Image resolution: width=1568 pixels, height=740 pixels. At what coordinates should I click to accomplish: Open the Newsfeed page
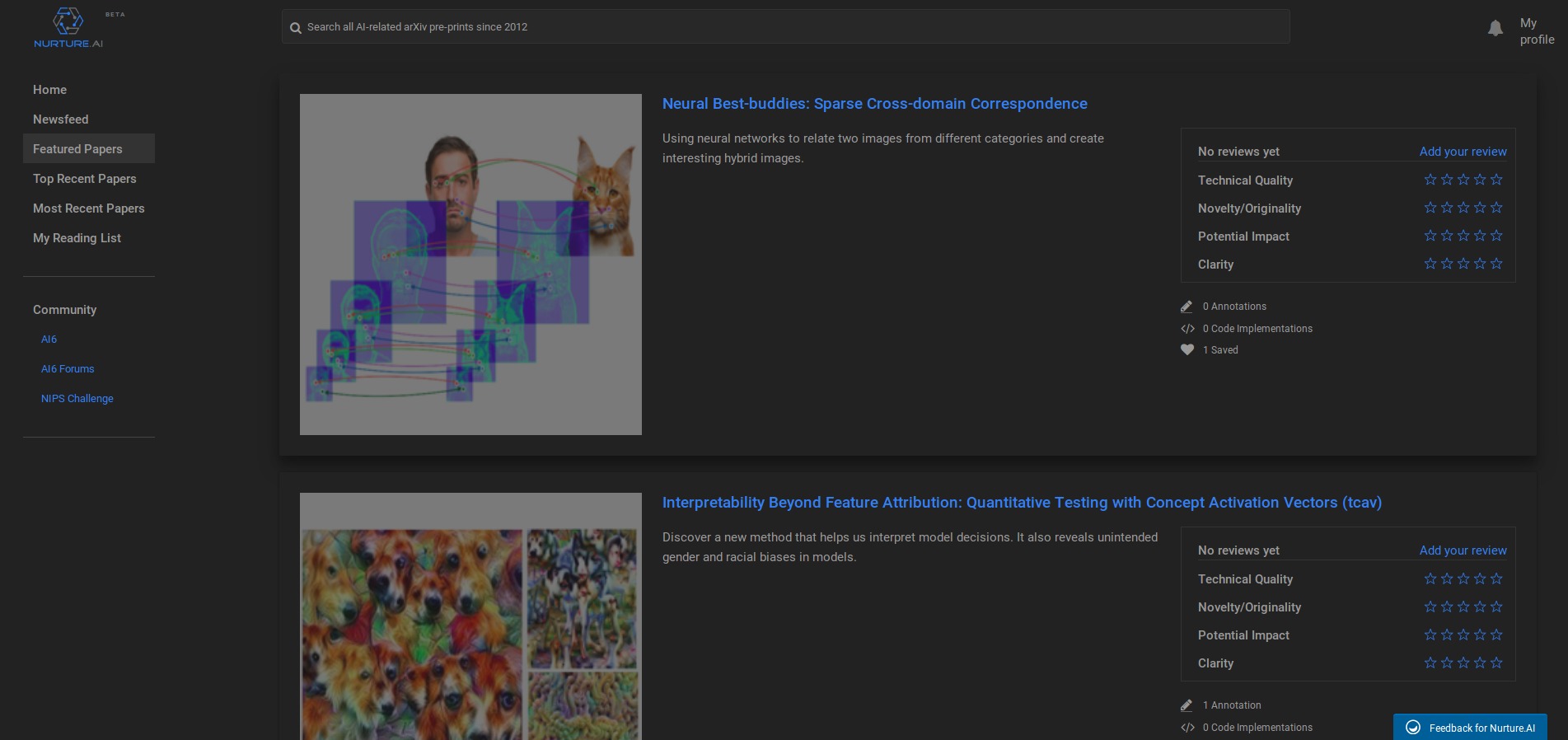89,119
